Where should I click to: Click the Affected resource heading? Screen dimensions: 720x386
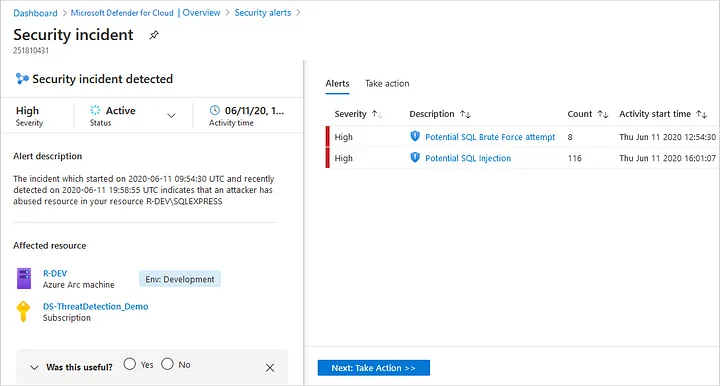(x=50, y=246)
